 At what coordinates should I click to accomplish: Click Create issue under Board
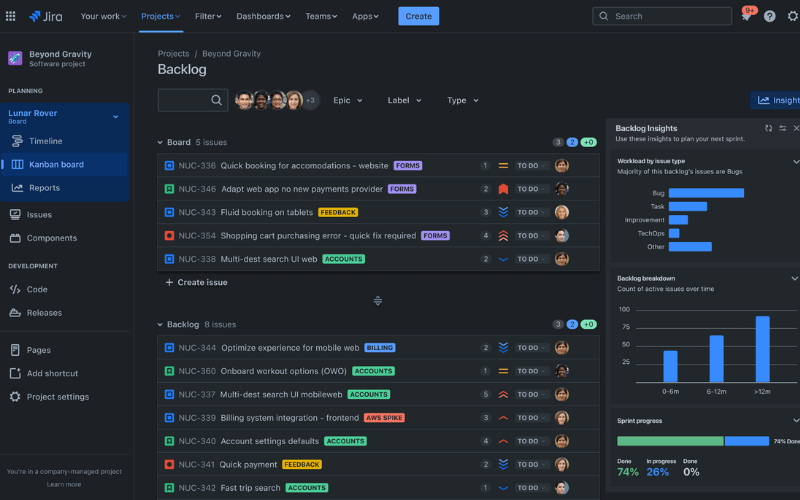pyautogui.click(x=196, y=282)
